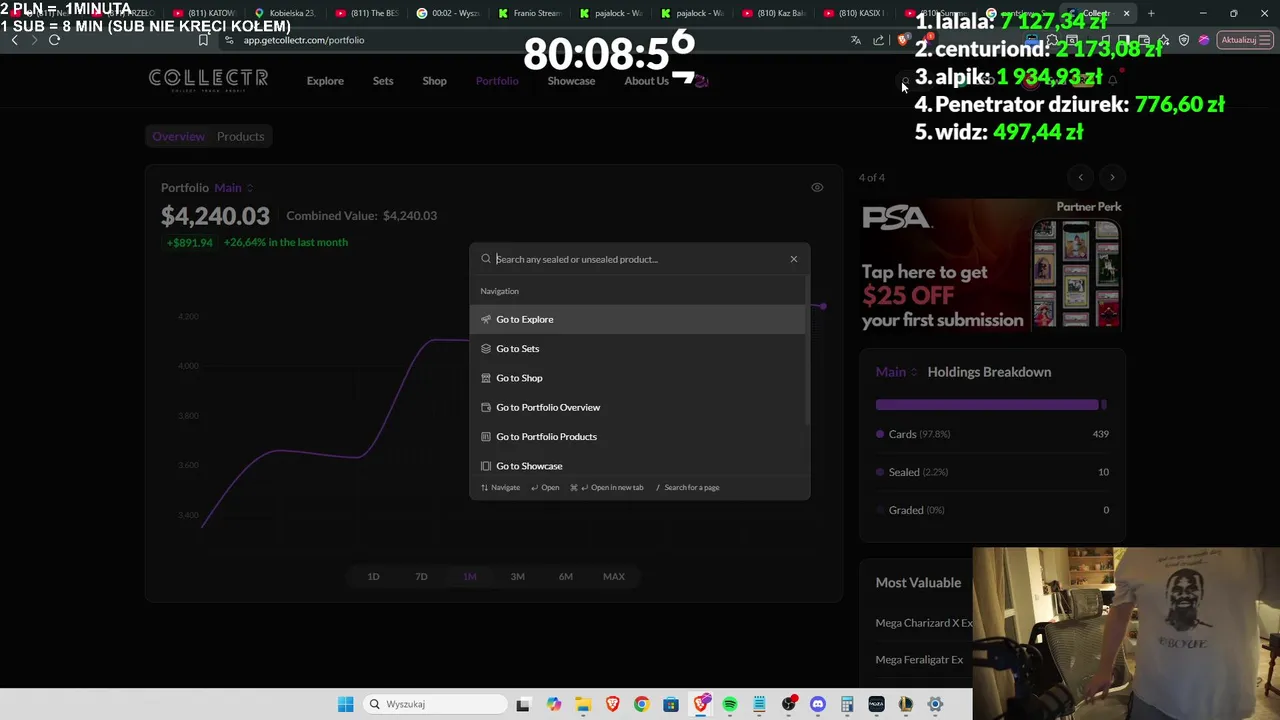Choose 'Go to Shop' in the palette

coord(637,378)
